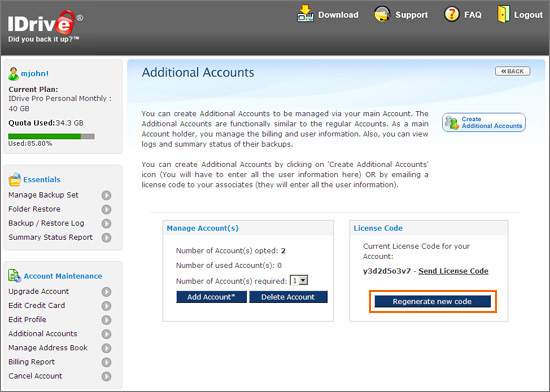This screenshot has width=550, height=392.
Task: Click the Number of used Account(s): 0 text
Action: tap(229, 265)
